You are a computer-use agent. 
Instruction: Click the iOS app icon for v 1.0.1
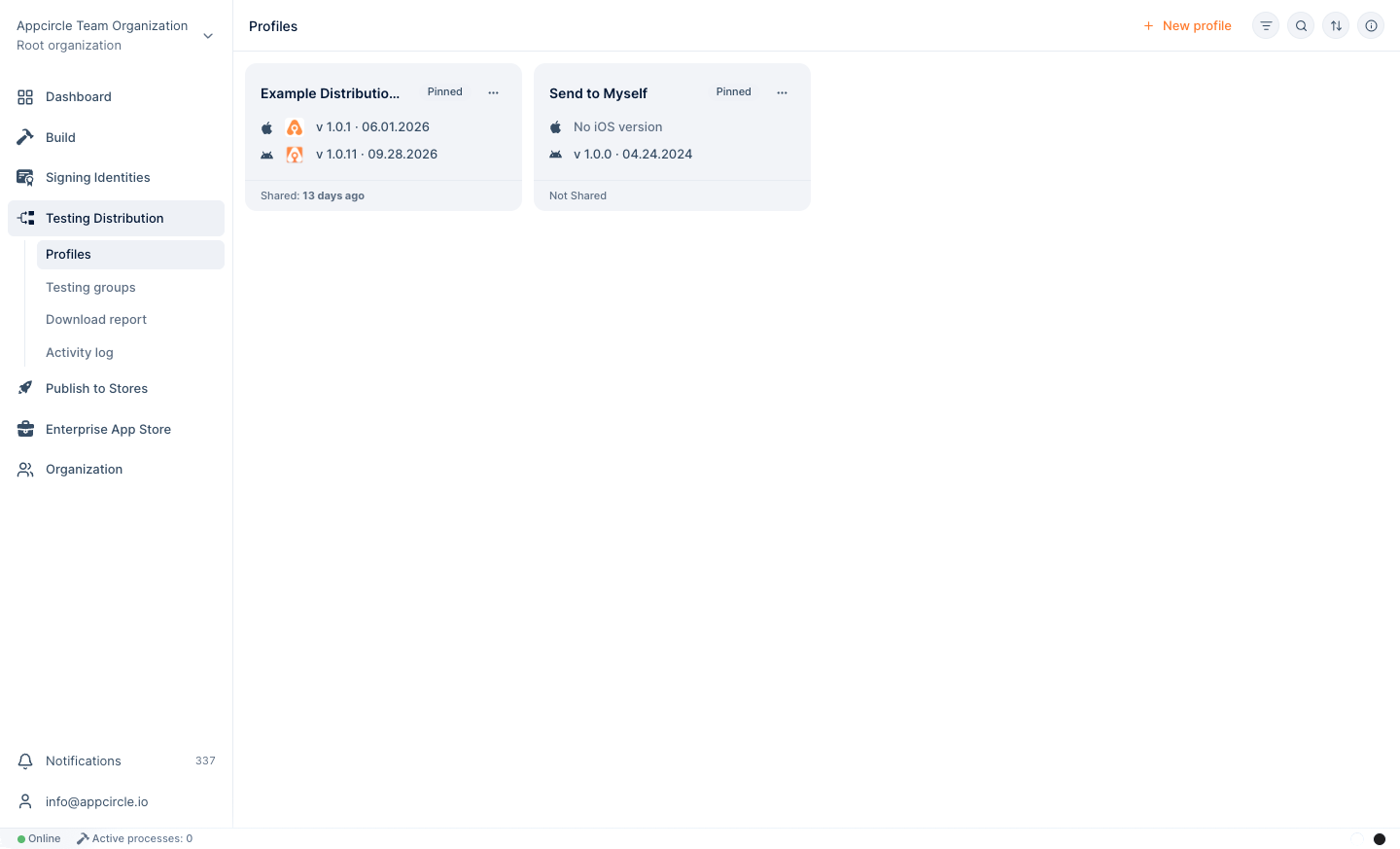point(295,127)
